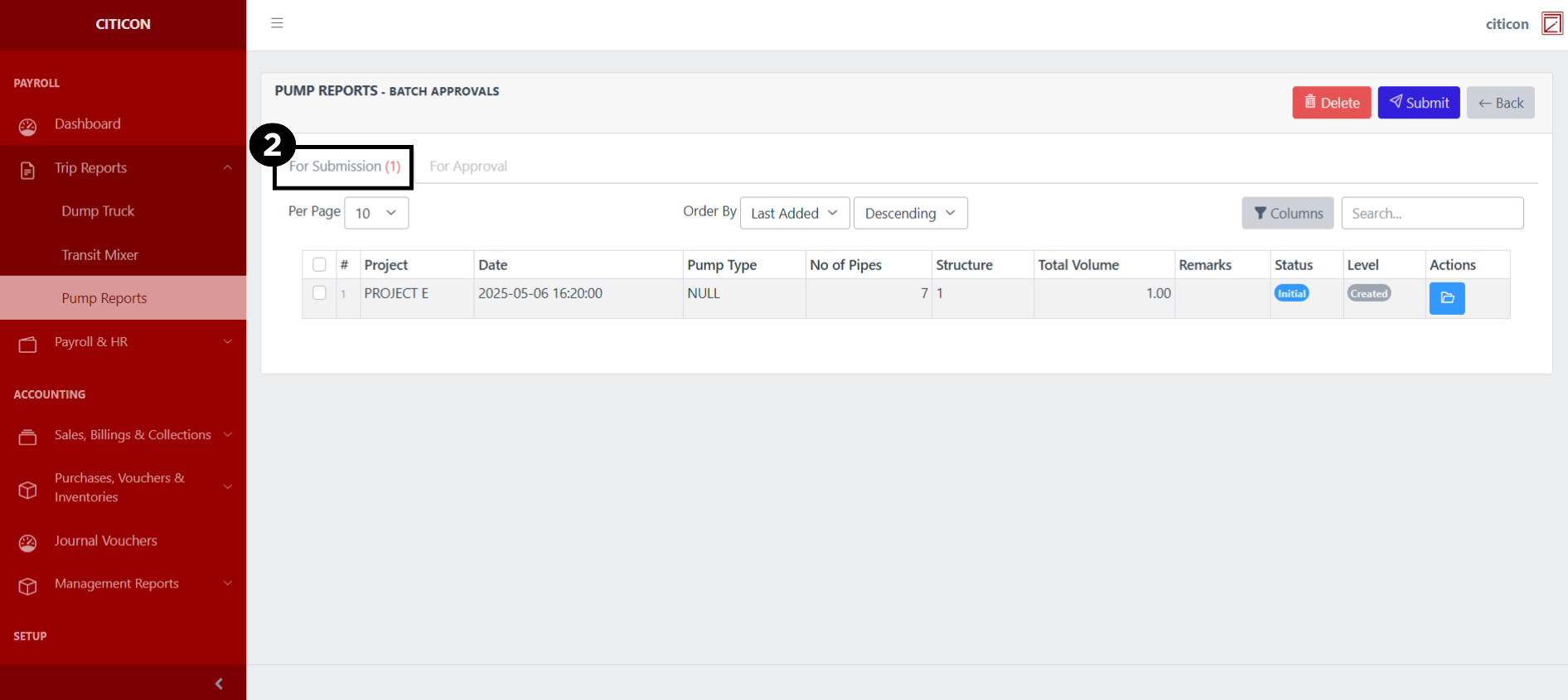Click the Search input field

(1431, 214)
